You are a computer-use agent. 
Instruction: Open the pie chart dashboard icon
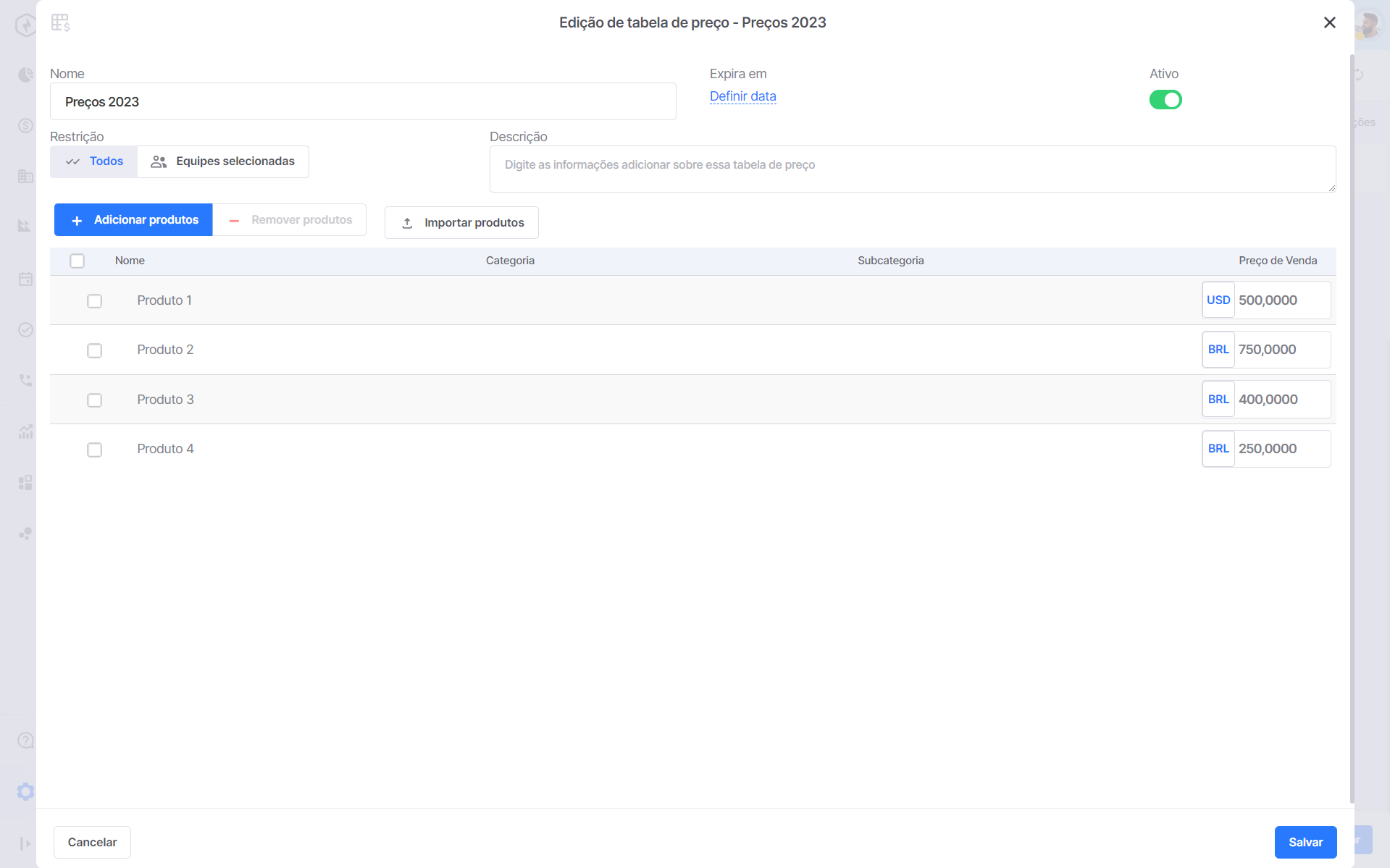pyautogui.click(x=25, y=75)
